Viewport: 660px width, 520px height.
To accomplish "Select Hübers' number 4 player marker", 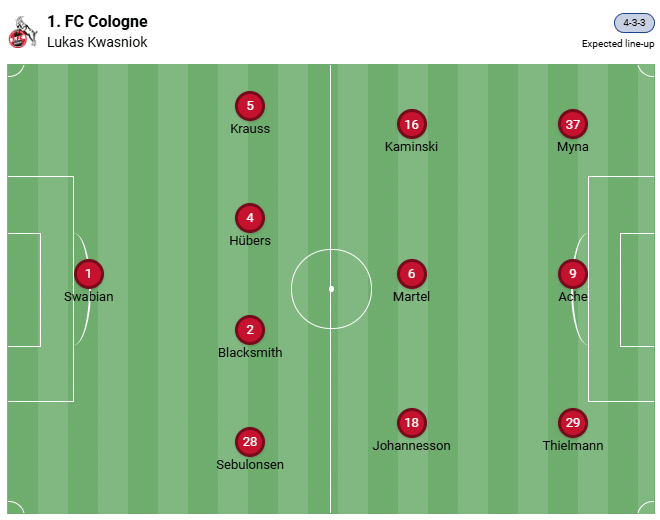I will tap(250, 217).
